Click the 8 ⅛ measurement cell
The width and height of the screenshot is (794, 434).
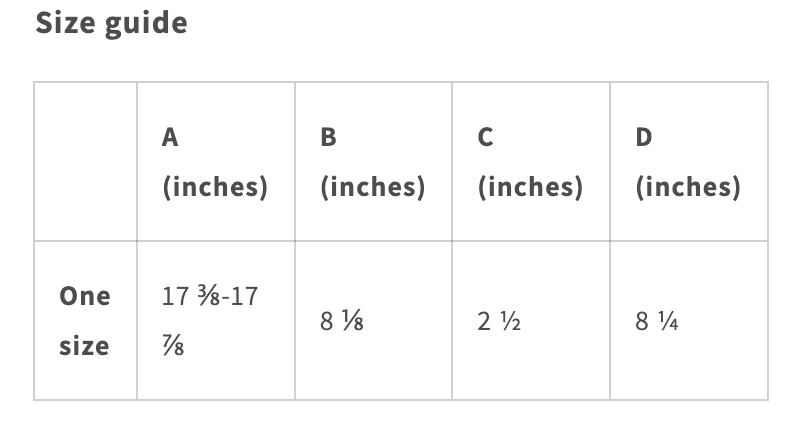373,321
